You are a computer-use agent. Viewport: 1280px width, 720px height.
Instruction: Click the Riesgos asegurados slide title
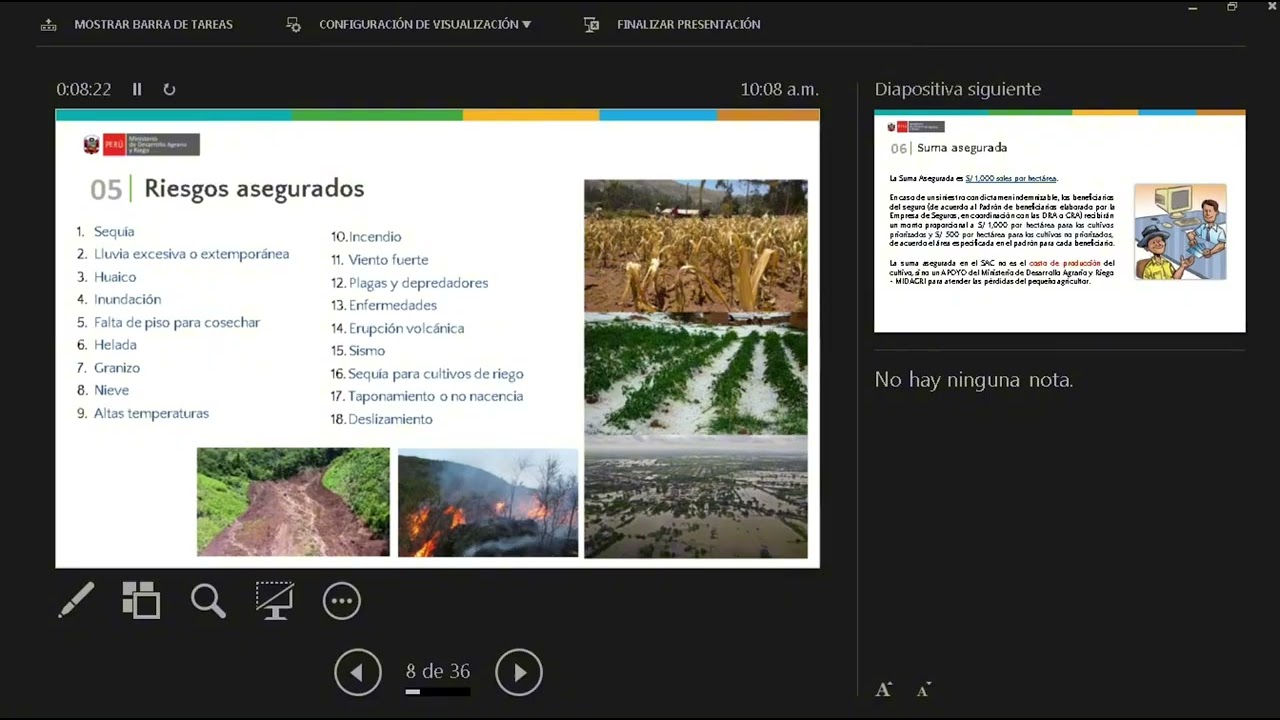point(254,188)
